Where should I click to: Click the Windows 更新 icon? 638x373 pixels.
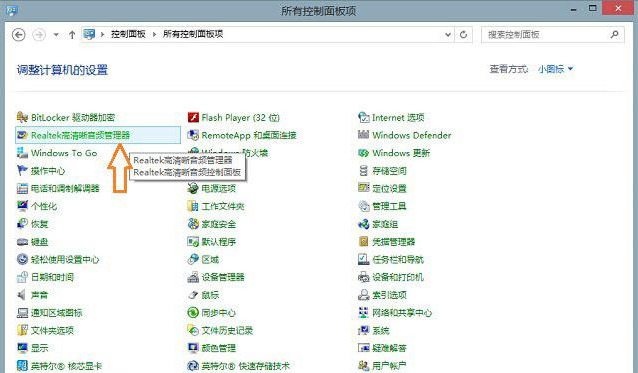click(363, 153)
